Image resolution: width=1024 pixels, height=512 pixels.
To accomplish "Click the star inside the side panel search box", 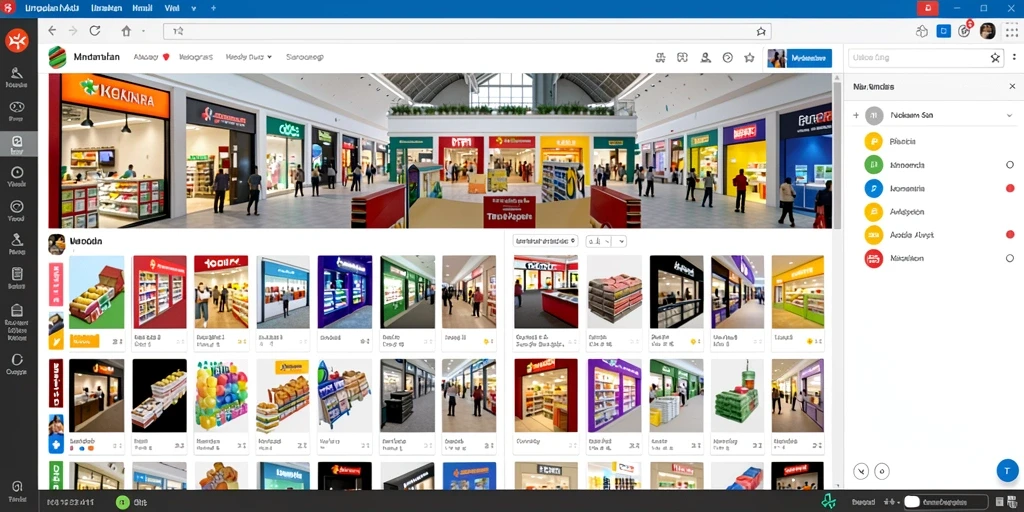I will point(995,57).
